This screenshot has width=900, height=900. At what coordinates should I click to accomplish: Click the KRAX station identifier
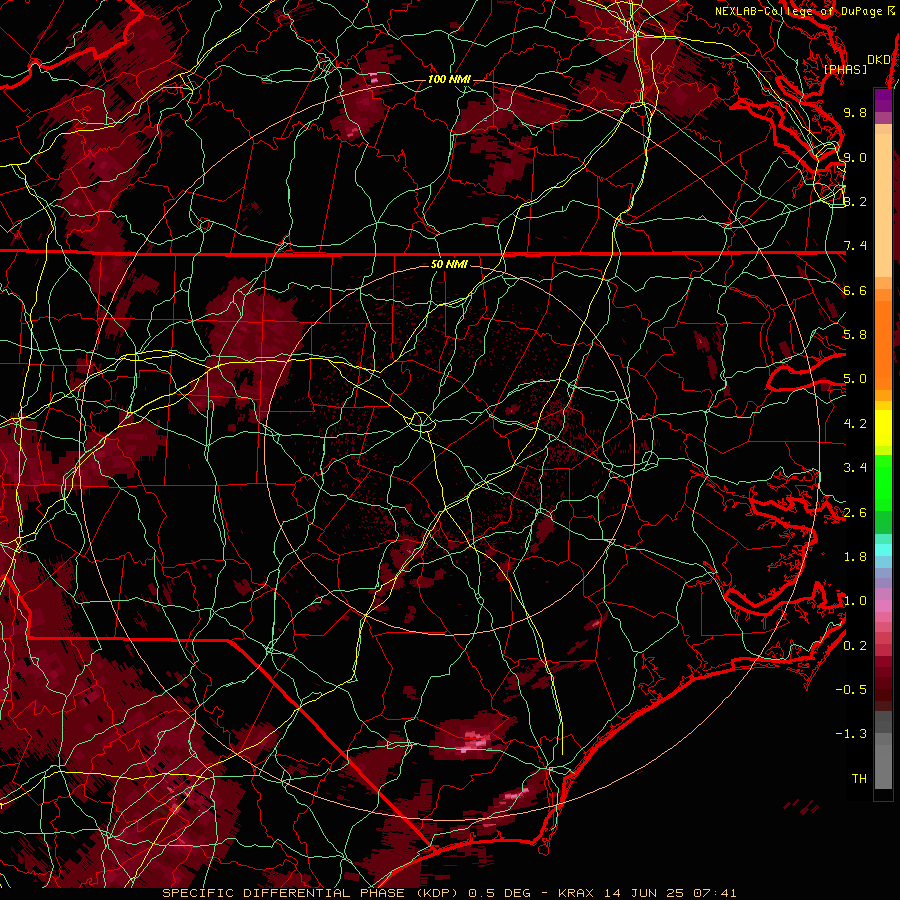(x=578, y=893)
